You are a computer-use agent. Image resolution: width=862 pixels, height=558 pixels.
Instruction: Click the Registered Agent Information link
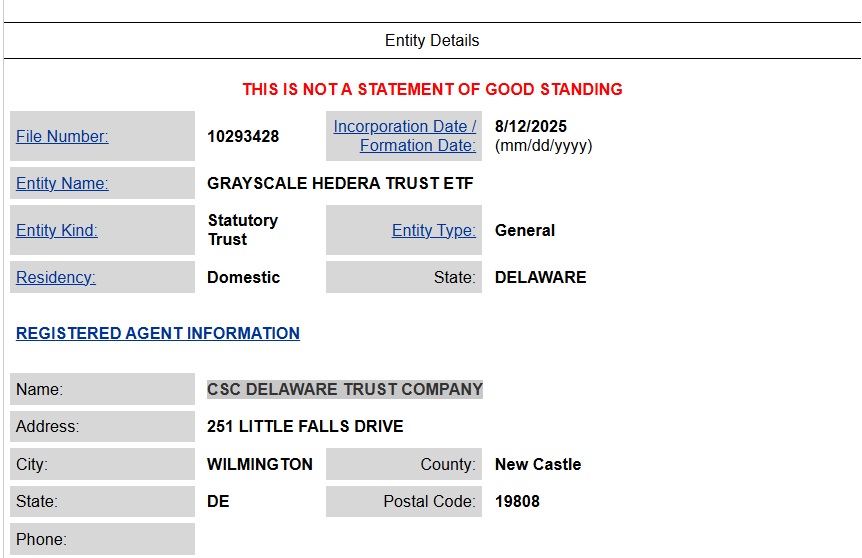click(x=158, y=333)
